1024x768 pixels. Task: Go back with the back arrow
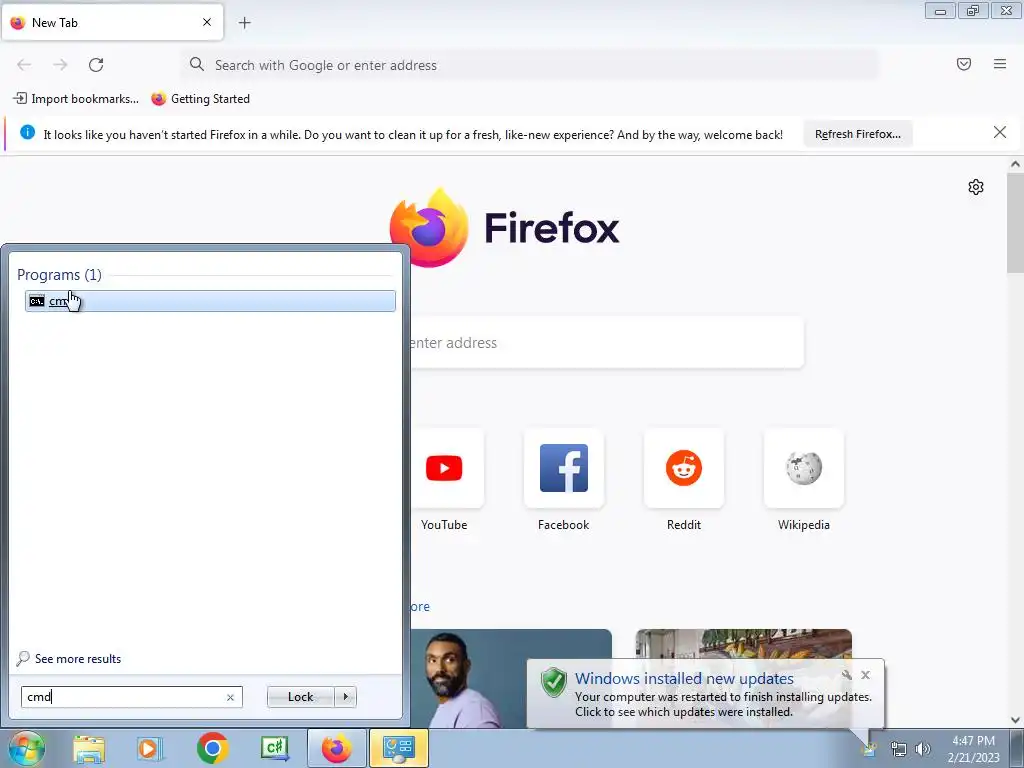pyautogui.click(x=24, y=65)
